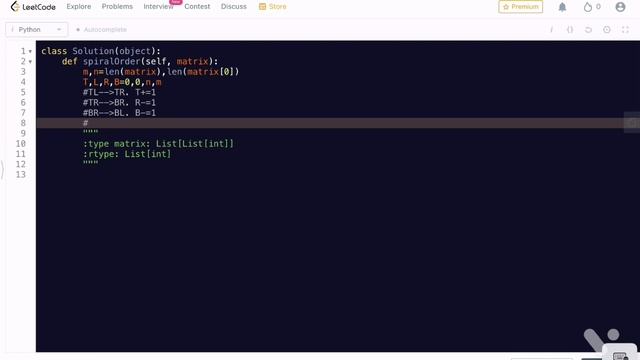Screen dimensions: 640x360
Task: Open the notifications bell
Action: tap(562, 7)
